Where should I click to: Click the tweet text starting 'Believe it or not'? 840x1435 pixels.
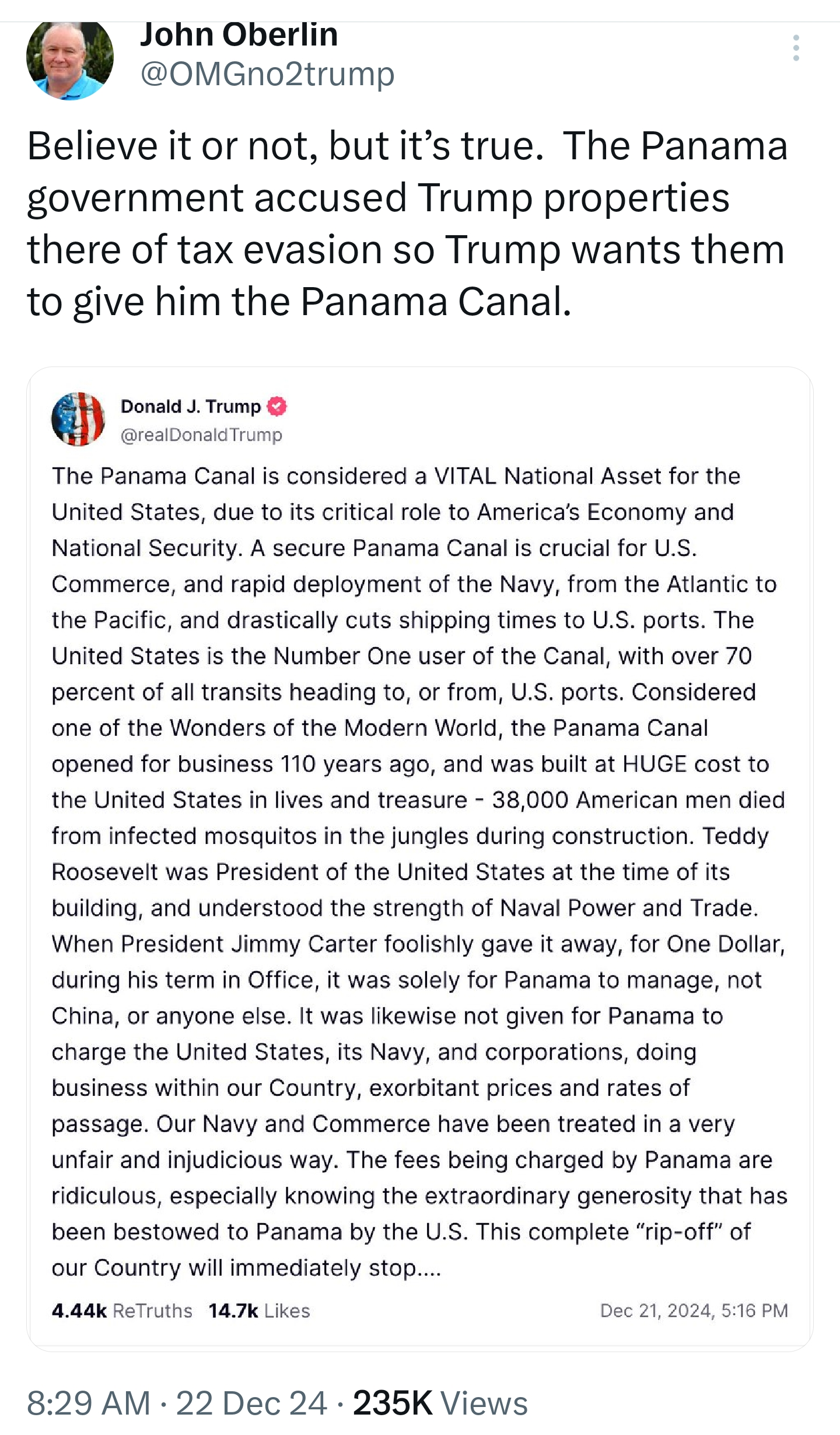coord(407,223)
